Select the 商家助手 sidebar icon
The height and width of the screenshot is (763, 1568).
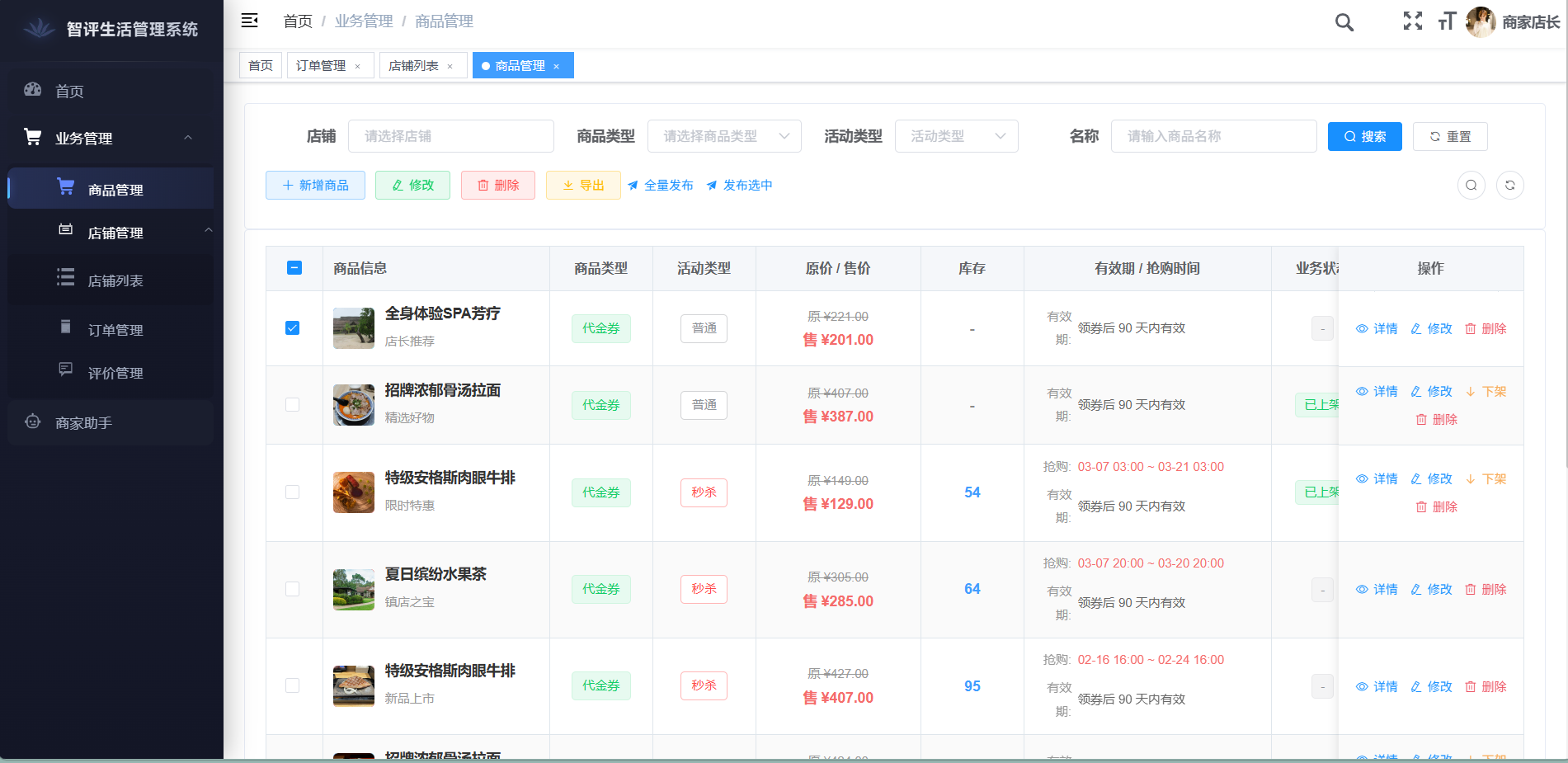click(32, 422)
